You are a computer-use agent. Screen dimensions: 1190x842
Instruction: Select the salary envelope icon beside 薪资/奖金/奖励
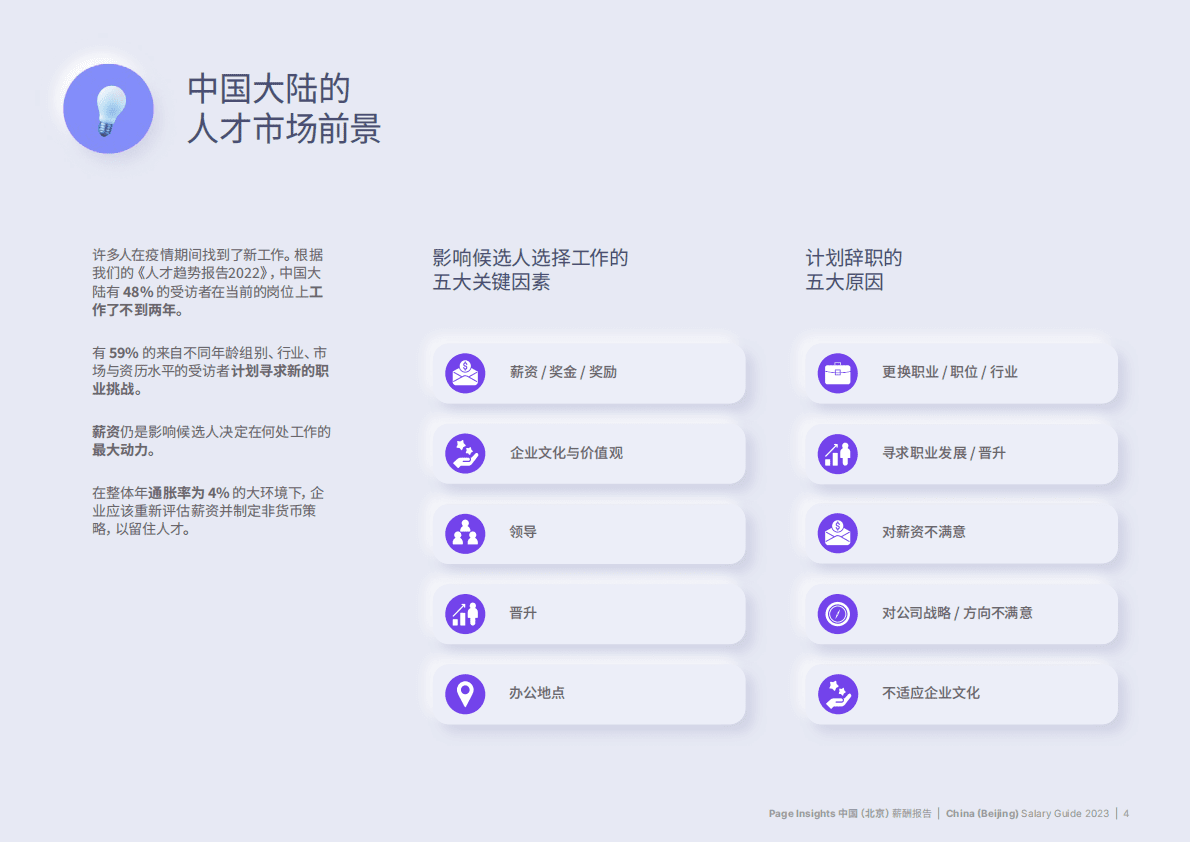pos(465,372)
